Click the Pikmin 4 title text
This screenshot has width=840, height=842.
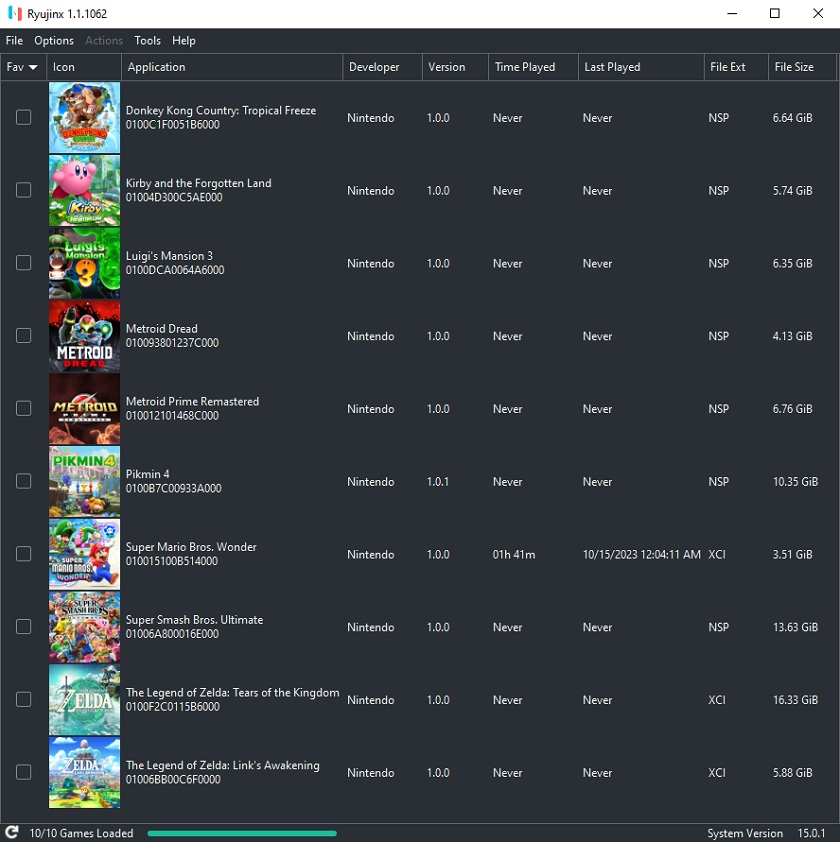click(148, 474)
